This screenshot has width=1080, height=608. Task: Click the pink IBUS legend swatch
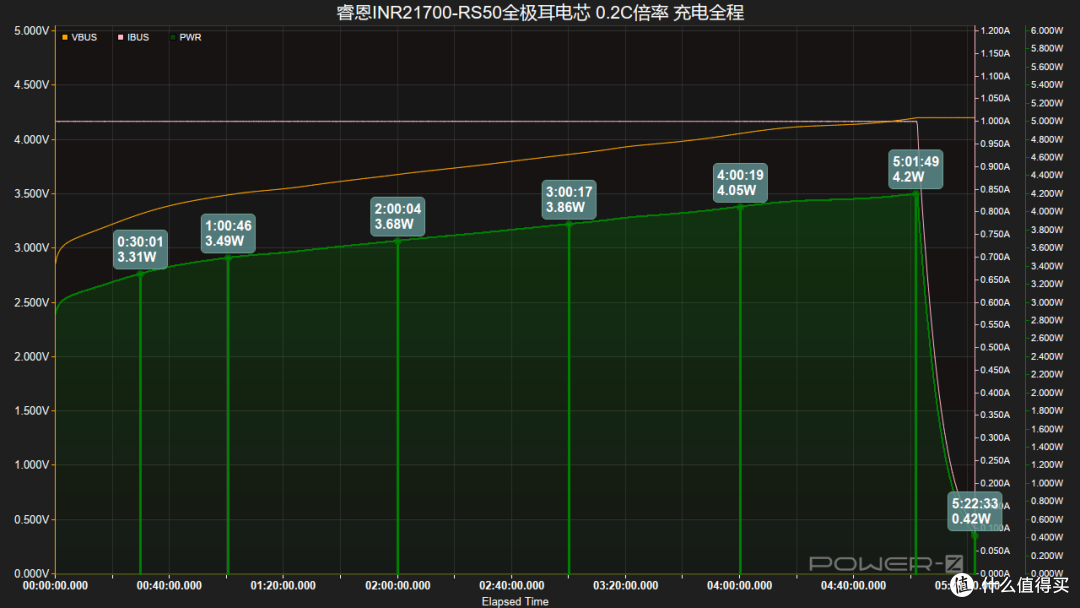(x=121, y=37)
